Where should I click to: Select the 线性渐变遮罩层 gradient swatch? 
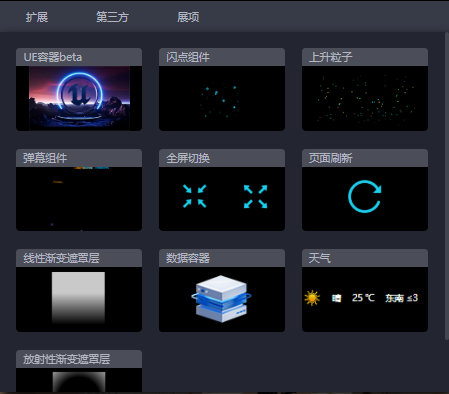(78, 298)
